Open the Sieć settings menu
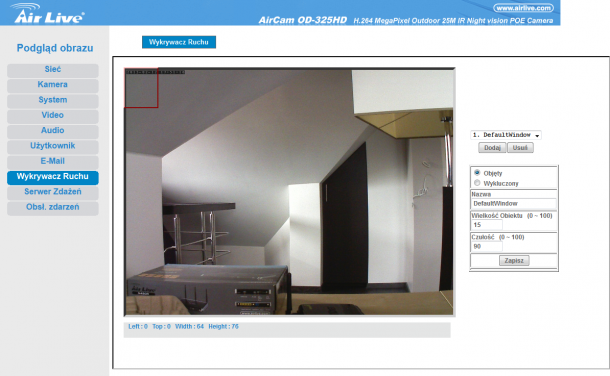Image resolution: width=610 pixels, height=376 pixels. pyautogui.click(x=53, y=70)
